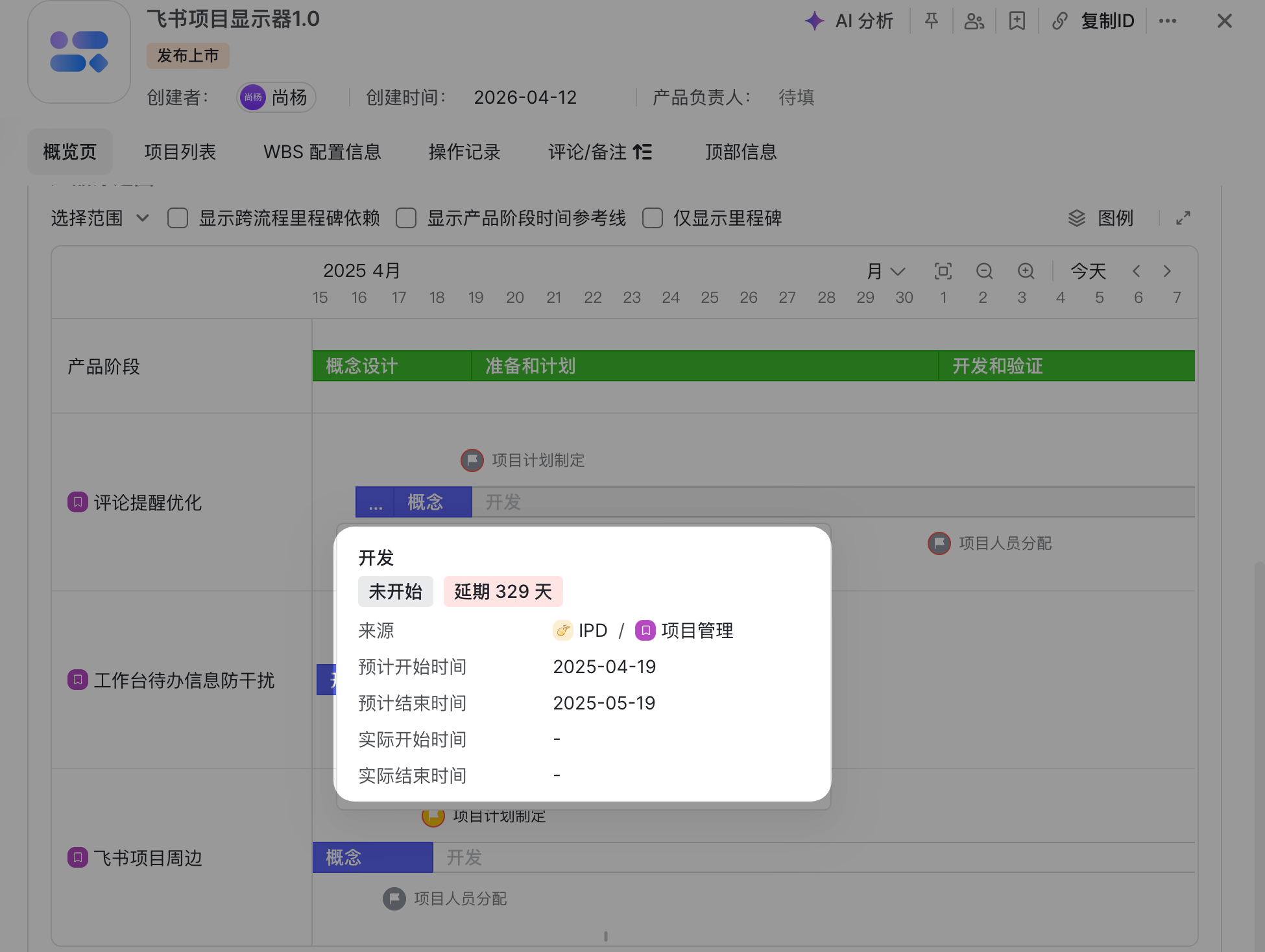Click 评论提醒优化 purple item icon
The height and width of the screenshot is (952, 1265).
click(78, 502)
